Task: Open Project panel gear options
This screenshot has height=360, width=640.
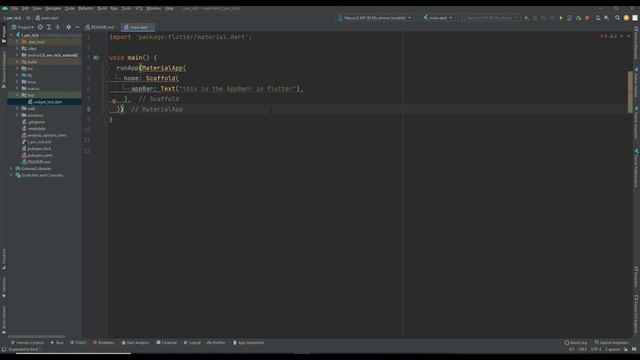Action: tap(69, 27)
